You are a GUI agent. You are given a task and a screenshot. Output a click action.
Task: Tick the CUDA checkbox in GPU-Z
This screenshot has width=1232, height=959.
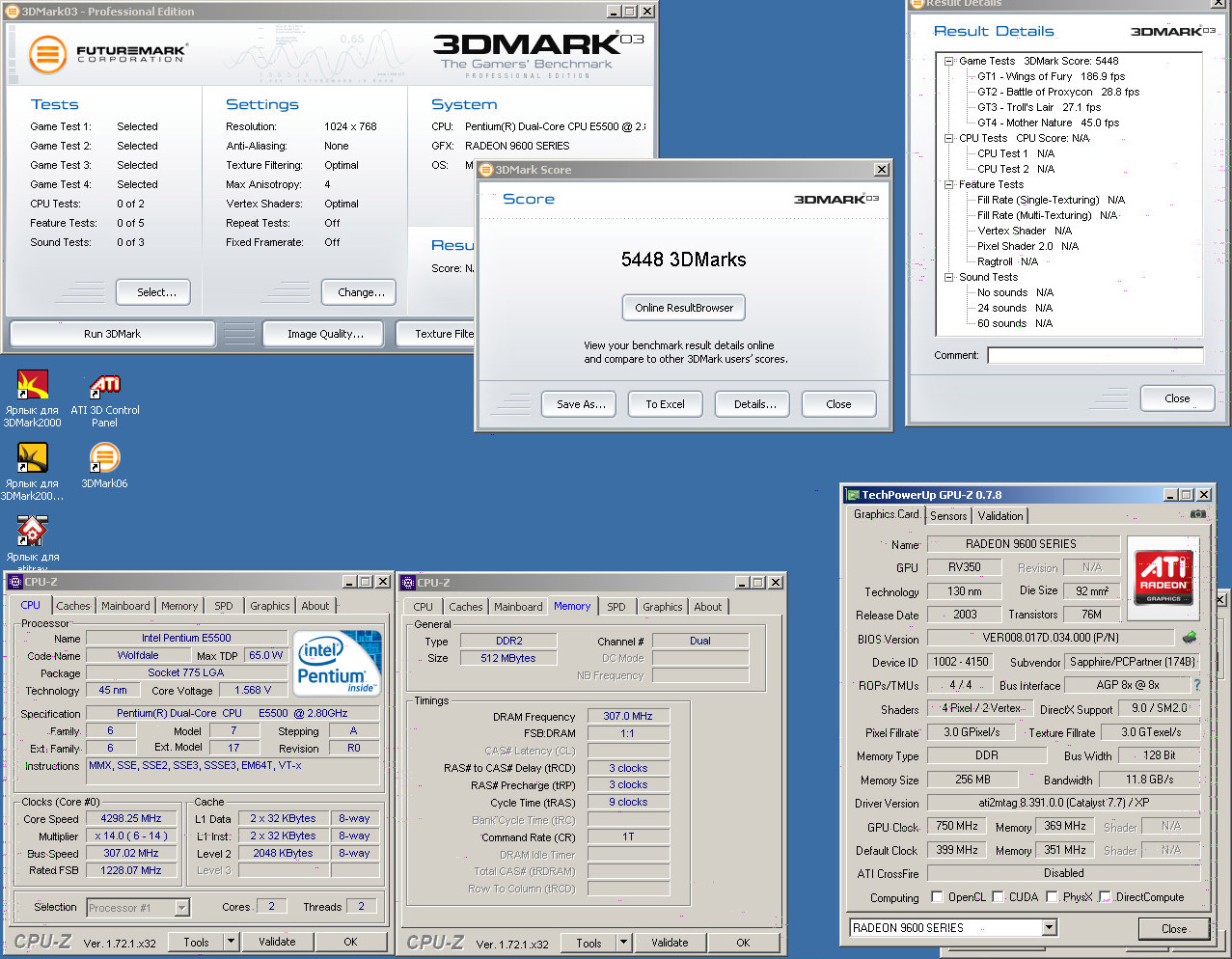point(999,897)
